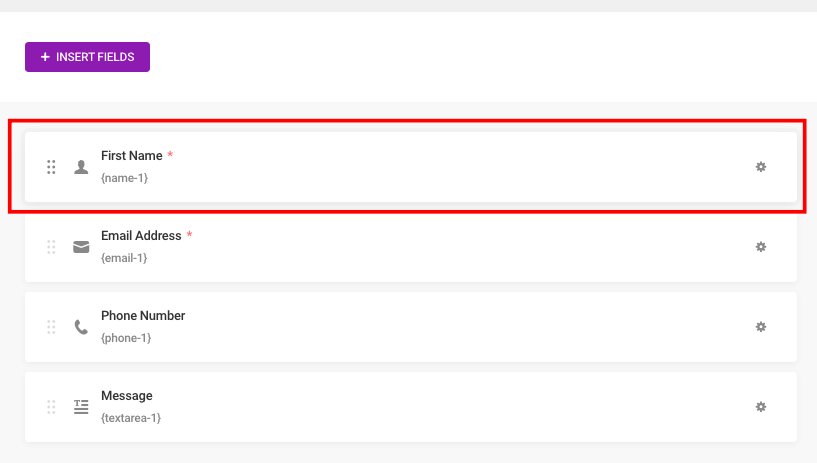Open settings gear for Email Address field
Viewport: 817px width, 463px height.
[x=761, y=247]
